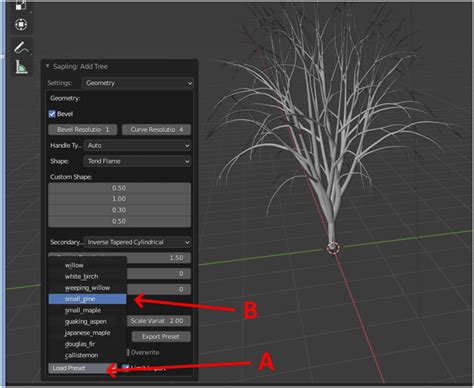Open the Shape dropdown showing Tend Flame

point(137,161)
